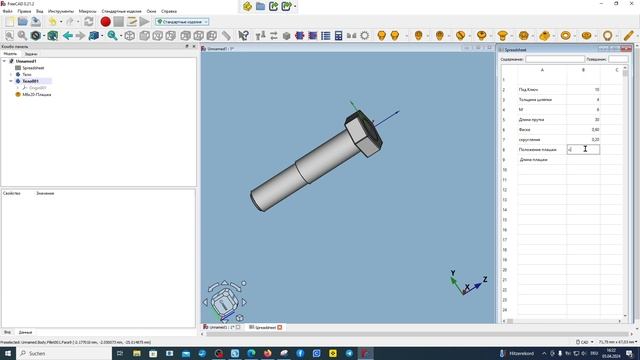640x360 pixels.
Task: Collapse the Тело001 tree node
Action: click(x=11, y=81)
